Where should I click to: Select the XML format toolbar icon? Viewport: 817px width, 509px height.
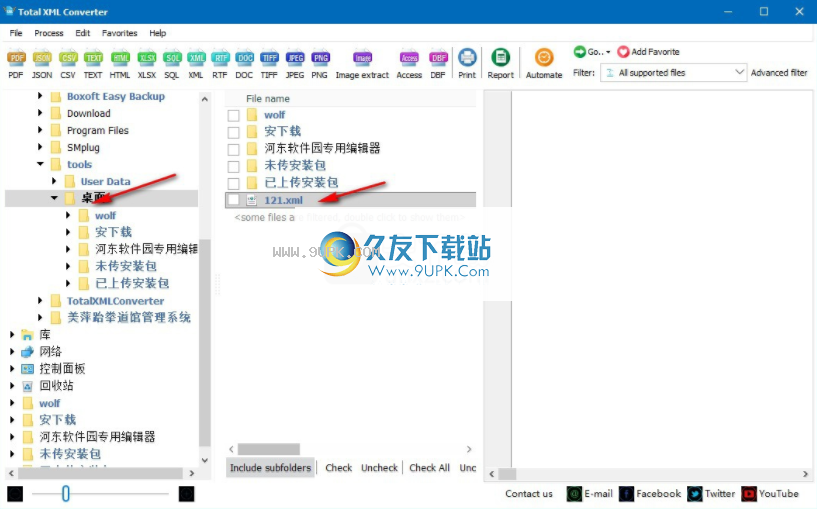tap(196, 64)
